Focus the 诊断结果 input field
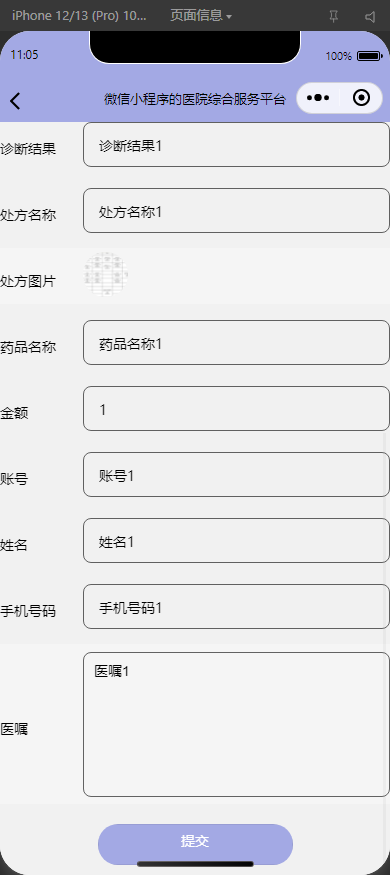The height and width of the screenshot is (875, 390). pyautogui.click(x=236, y=145)
